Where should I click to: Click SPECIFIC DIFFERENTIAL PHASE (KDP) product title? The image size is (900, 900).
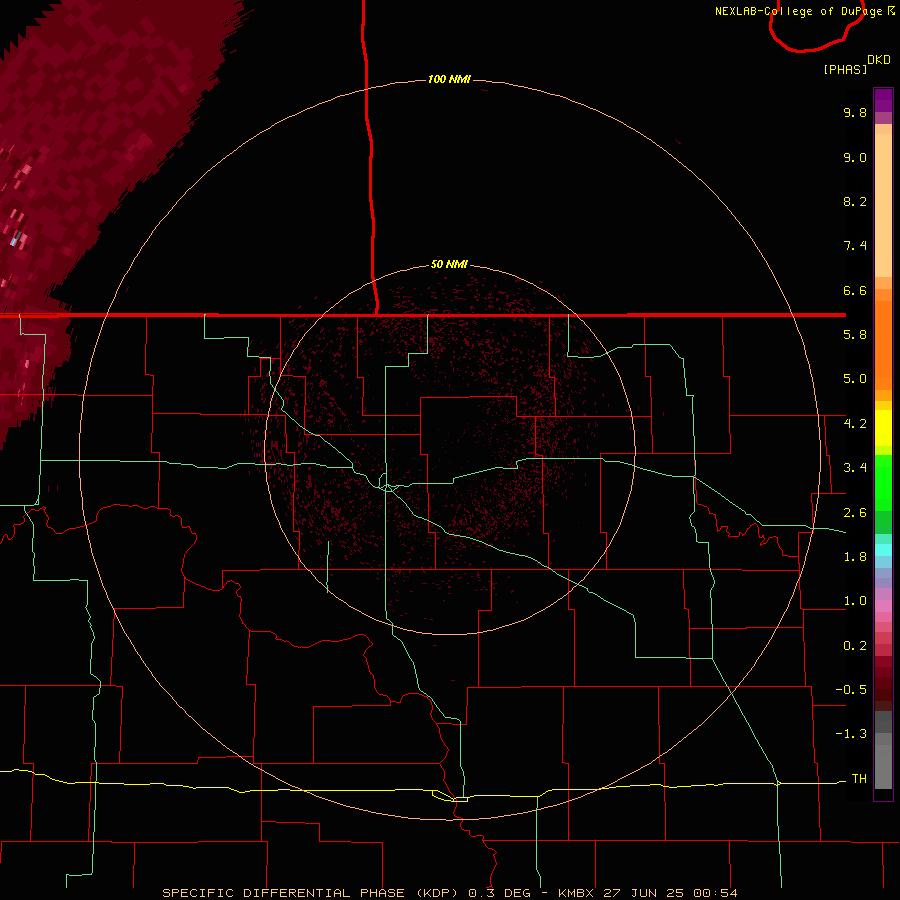312,893
